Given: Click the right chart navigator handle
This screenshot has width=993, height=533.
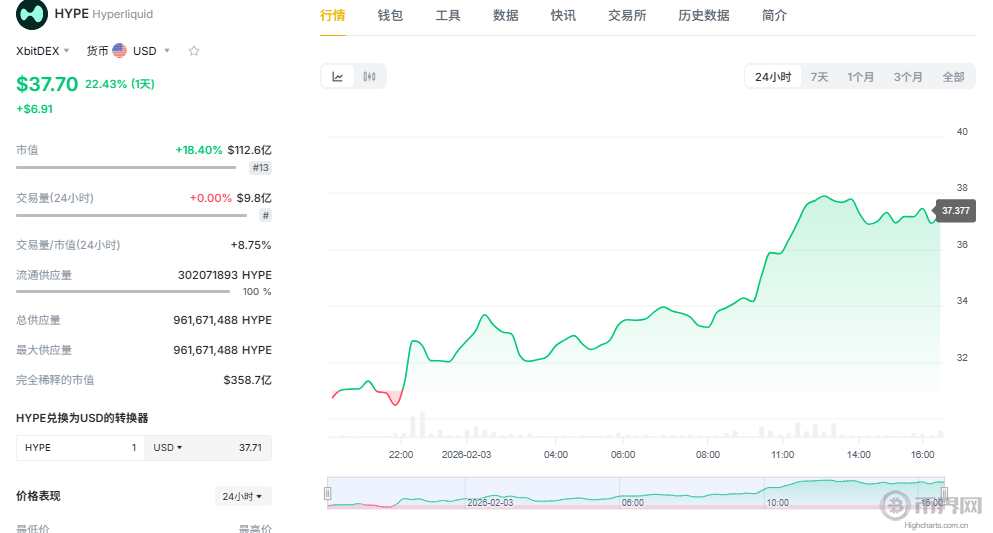Looking at the screenshot, I should point(944,493).
